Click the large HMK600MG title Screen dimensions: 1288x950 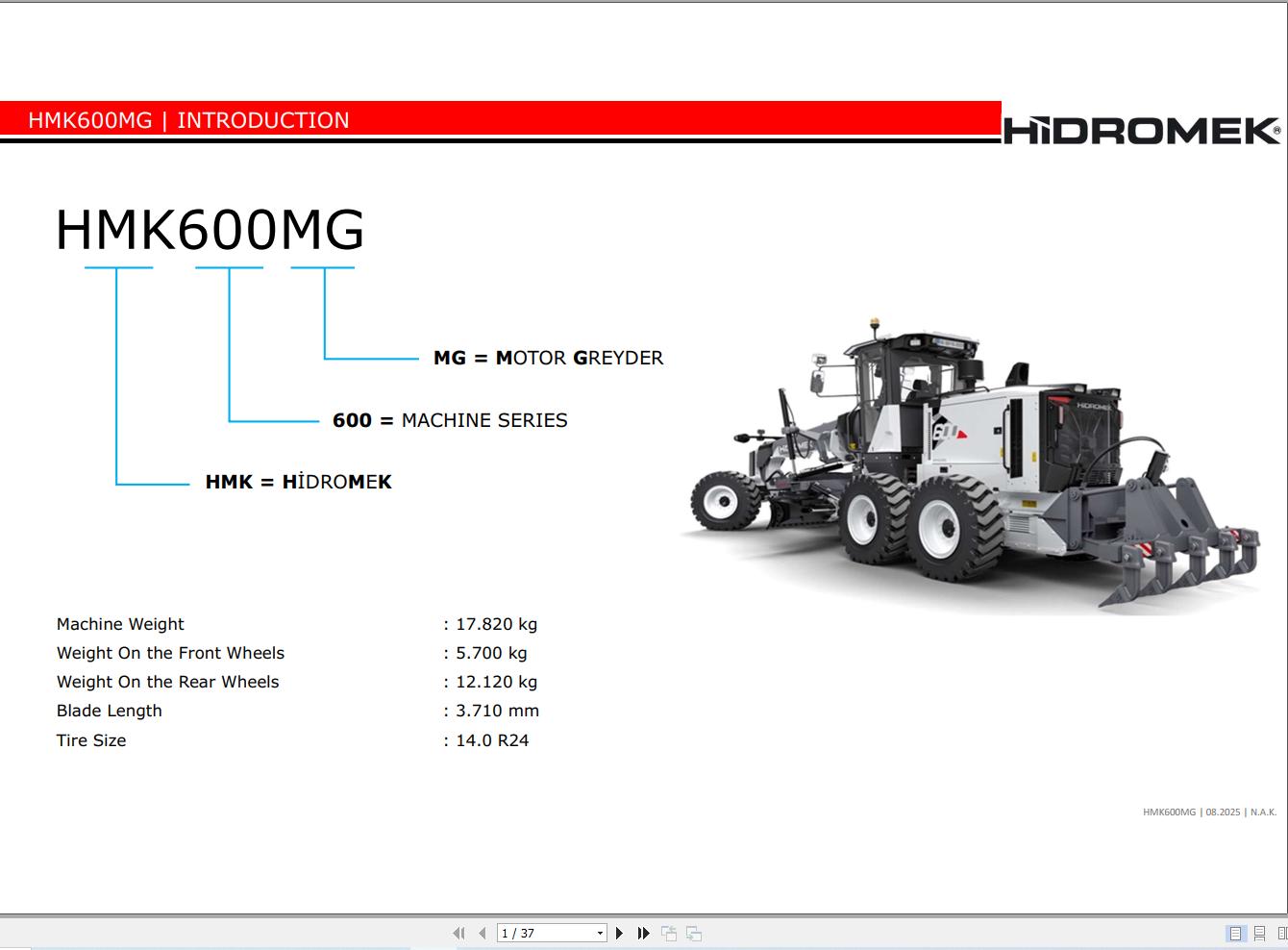tap(210, 230)
